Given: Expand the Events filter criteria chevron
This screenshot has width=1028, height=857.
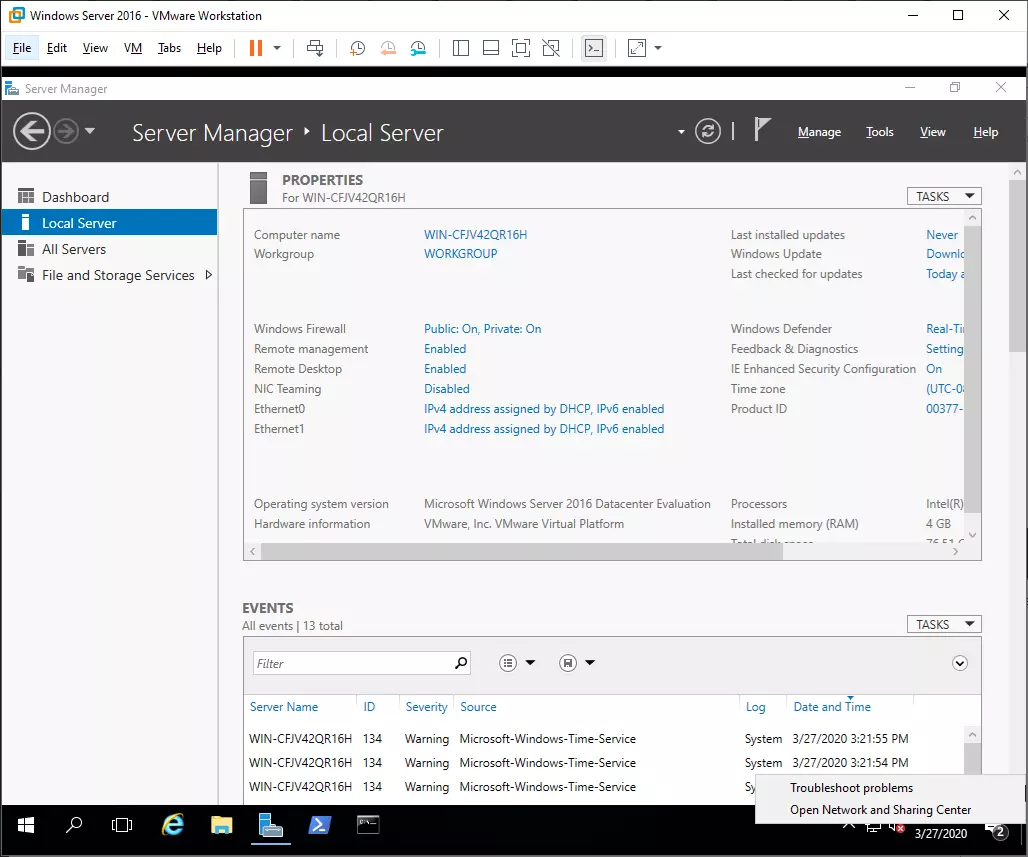Looking at the screenshot, I should [960, 663].
